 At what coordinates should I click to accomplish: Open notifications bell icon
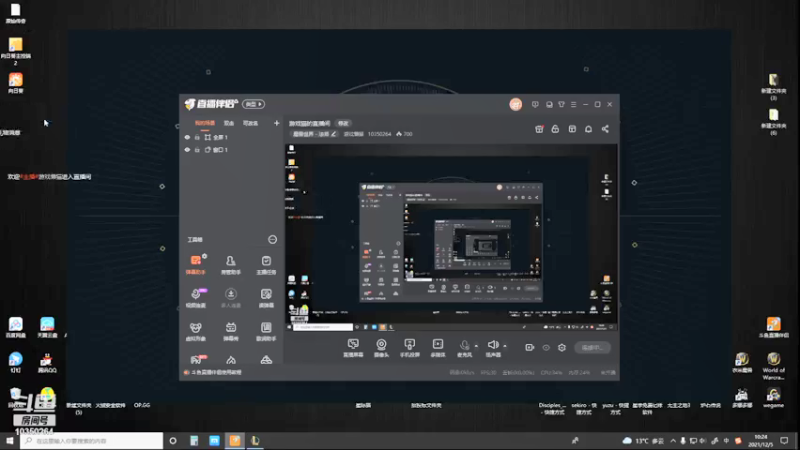click(588, 129)
